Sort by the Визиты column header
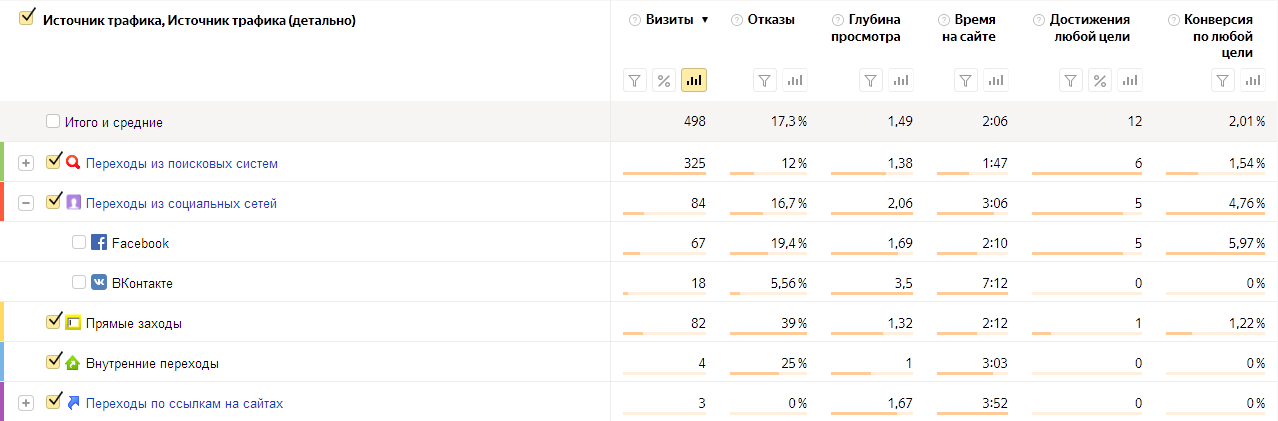The image size is (1278, 421). [x=672, y=20]
